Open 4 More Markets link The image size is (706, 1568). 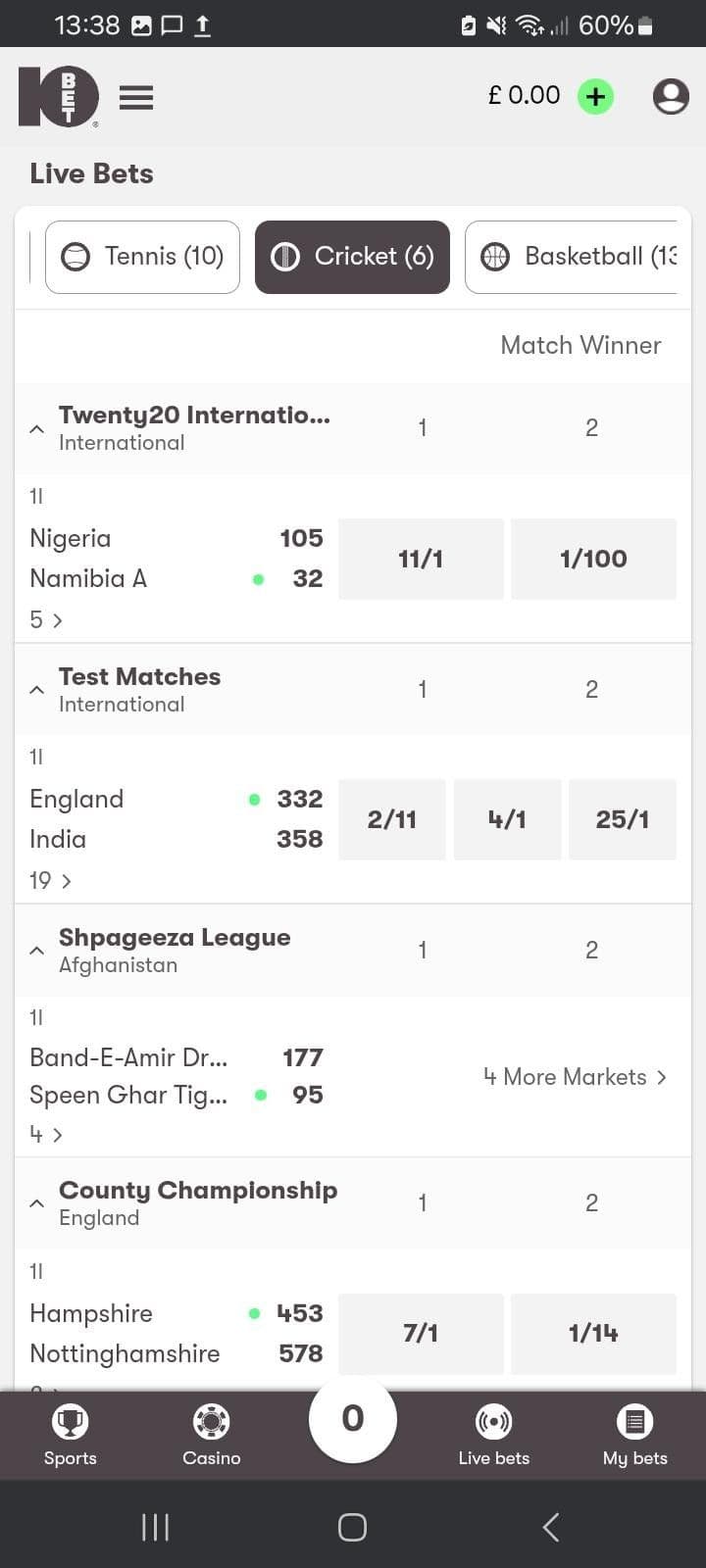pos(576,1077)
